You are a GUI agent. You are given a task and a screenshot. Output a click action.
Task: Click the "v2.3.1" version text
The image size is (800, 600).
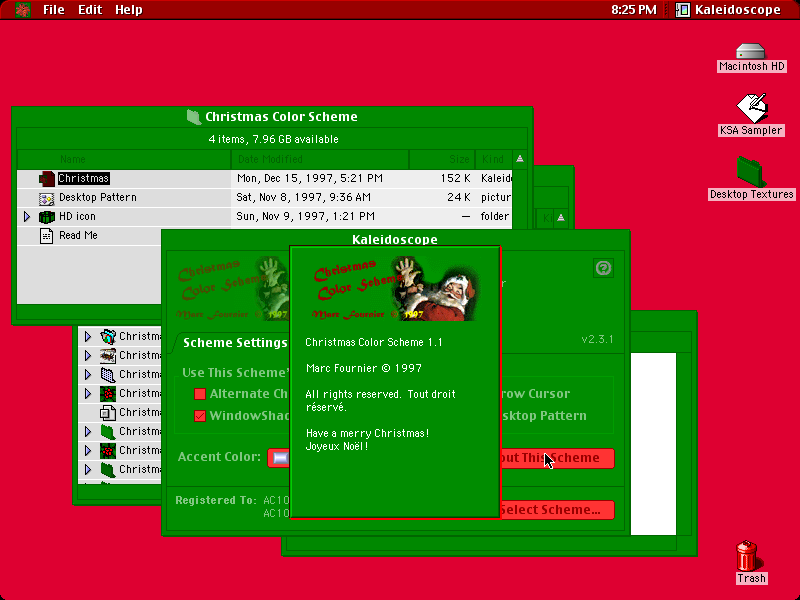(597, 339)
